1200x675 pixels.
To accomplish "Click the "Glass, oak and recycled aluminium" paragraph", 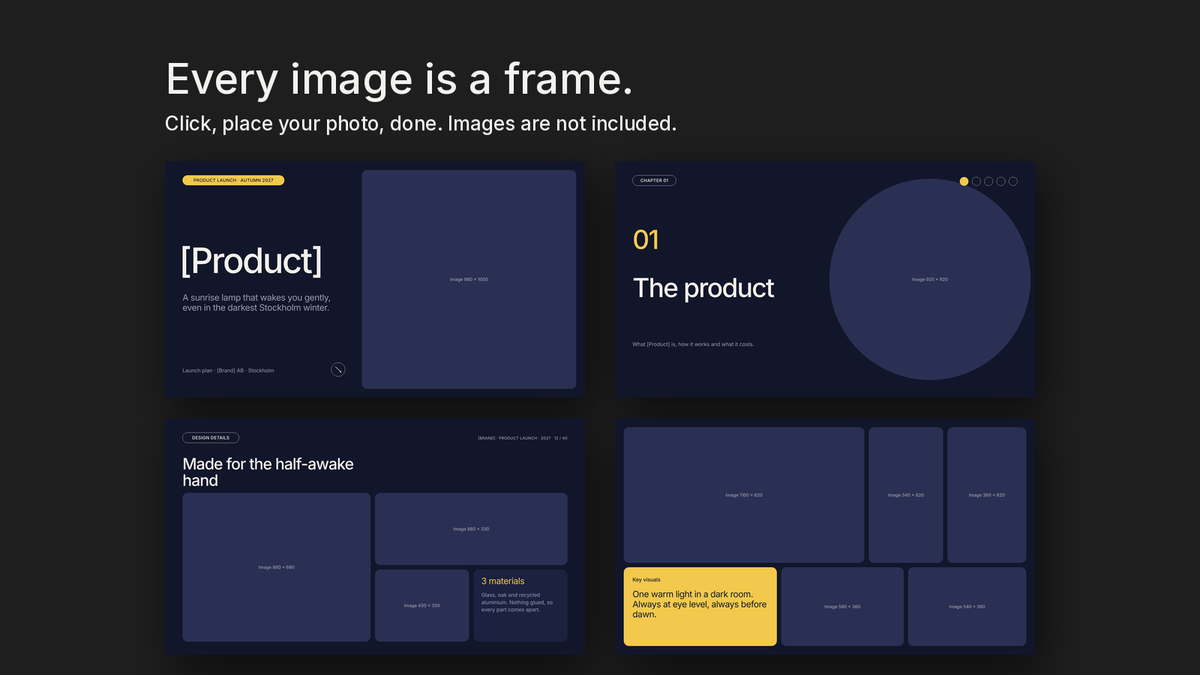I will point(517,602).
